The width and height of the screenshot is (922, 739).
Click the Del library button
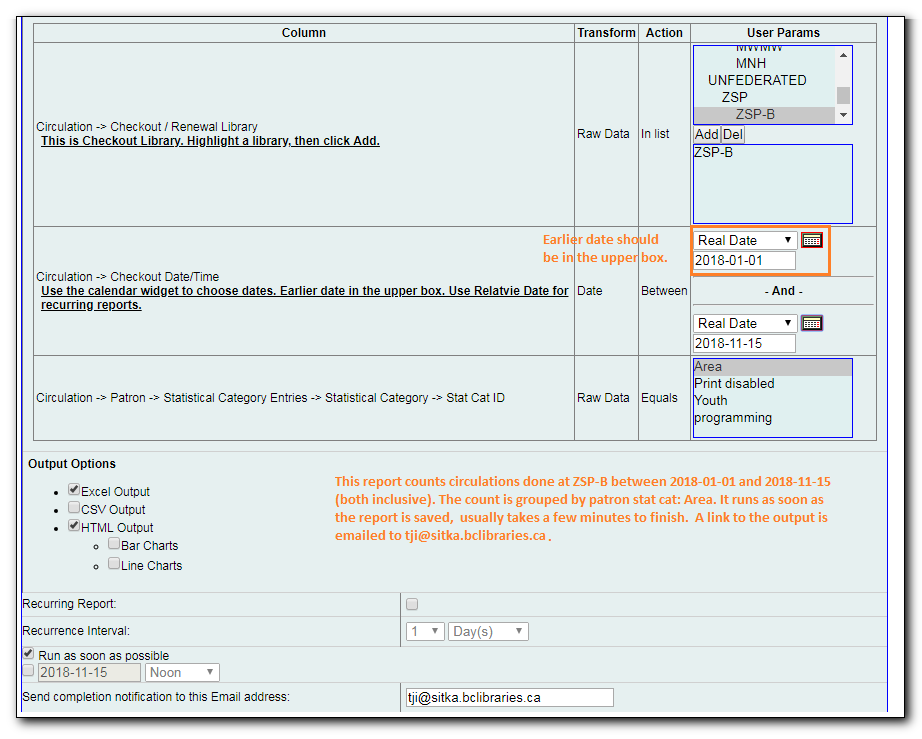(733, 135)
